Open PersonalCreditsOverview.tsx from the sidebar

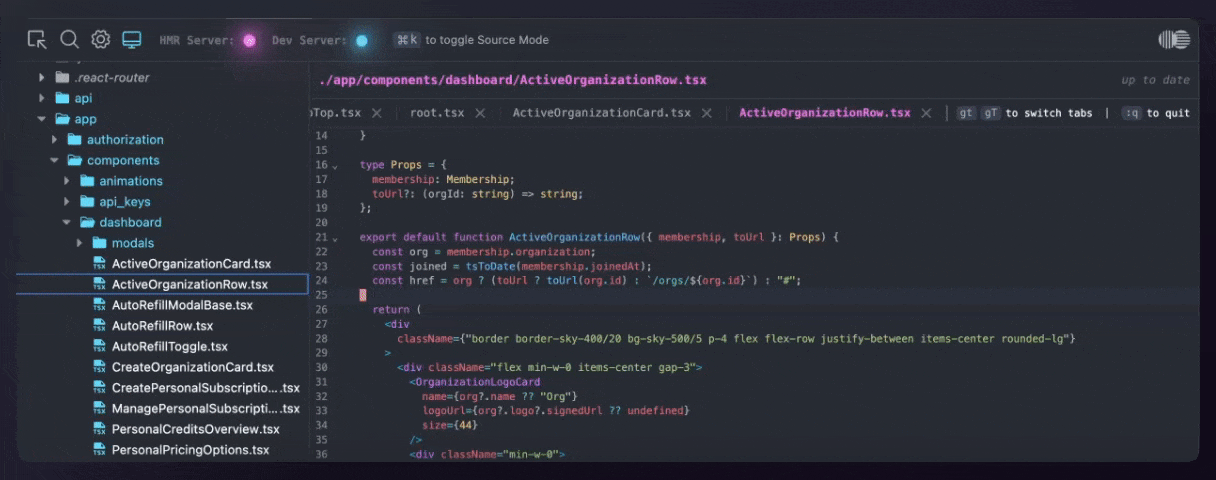[195, 429]
